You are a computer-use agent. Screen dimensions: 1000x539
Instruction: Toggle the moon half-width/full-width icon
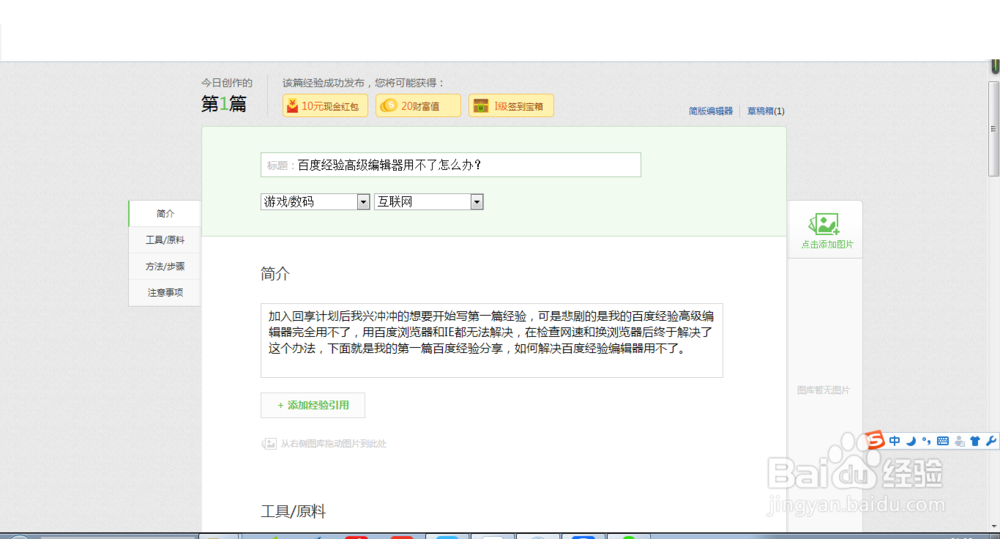[x=911, y=441]
